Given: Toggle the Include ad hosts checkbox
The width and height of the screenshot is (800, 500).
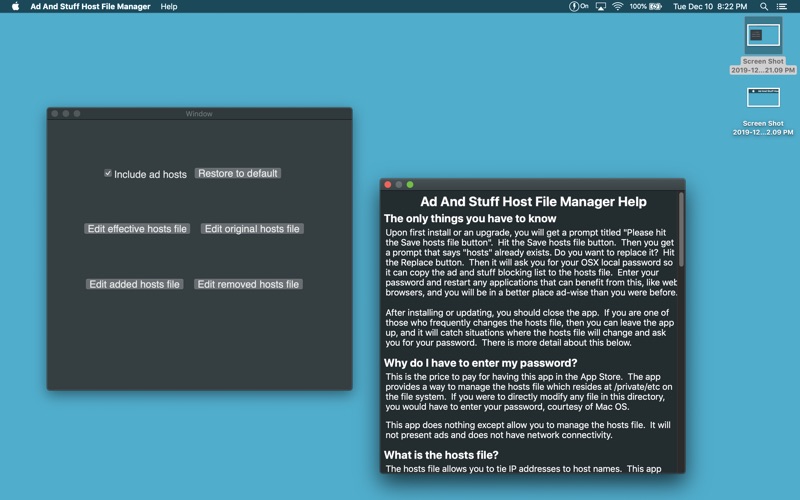Looking at the screenshot, I should tap(108, 173).
